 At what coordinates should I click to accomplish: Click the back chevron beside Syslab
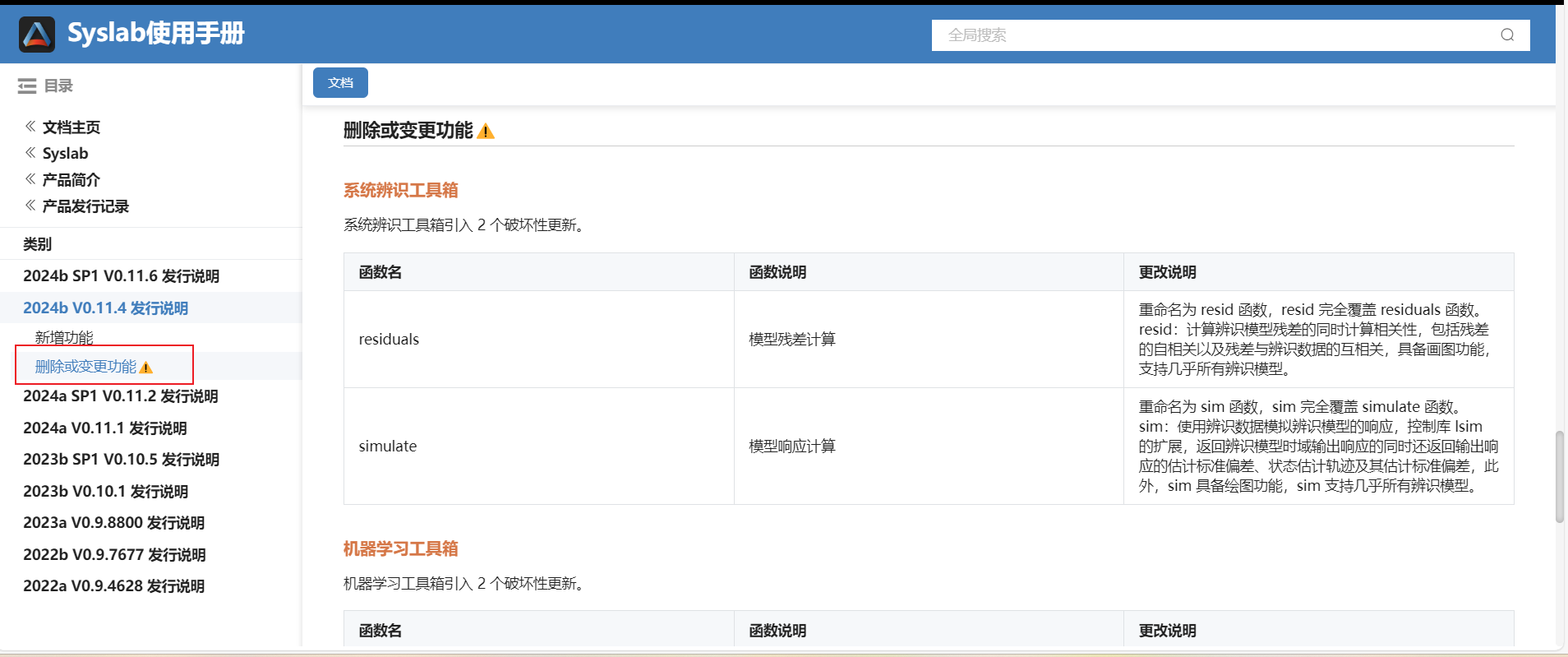[x=30, y=153]
